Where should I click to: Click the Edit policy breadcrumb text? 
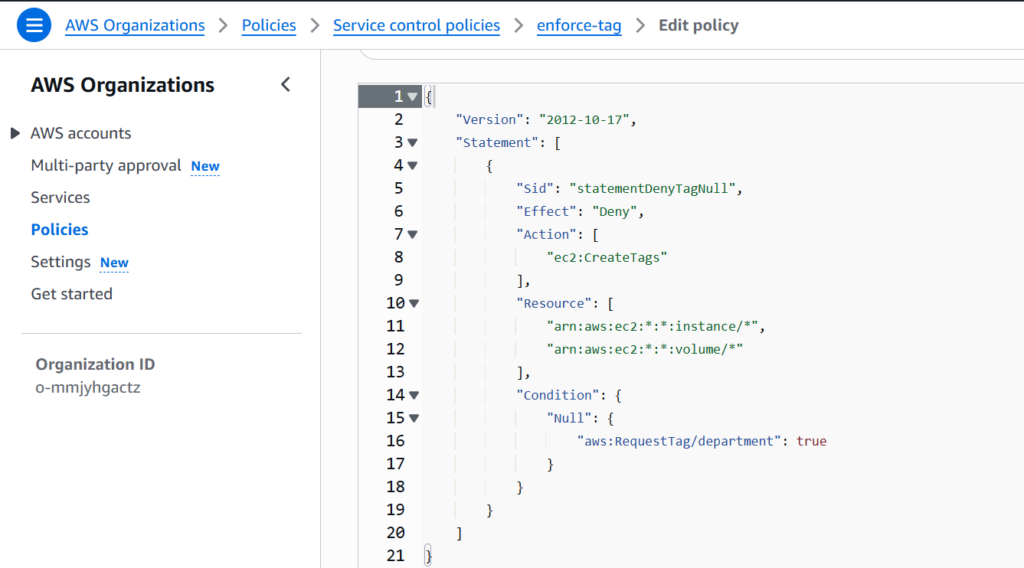coord(698,25)
